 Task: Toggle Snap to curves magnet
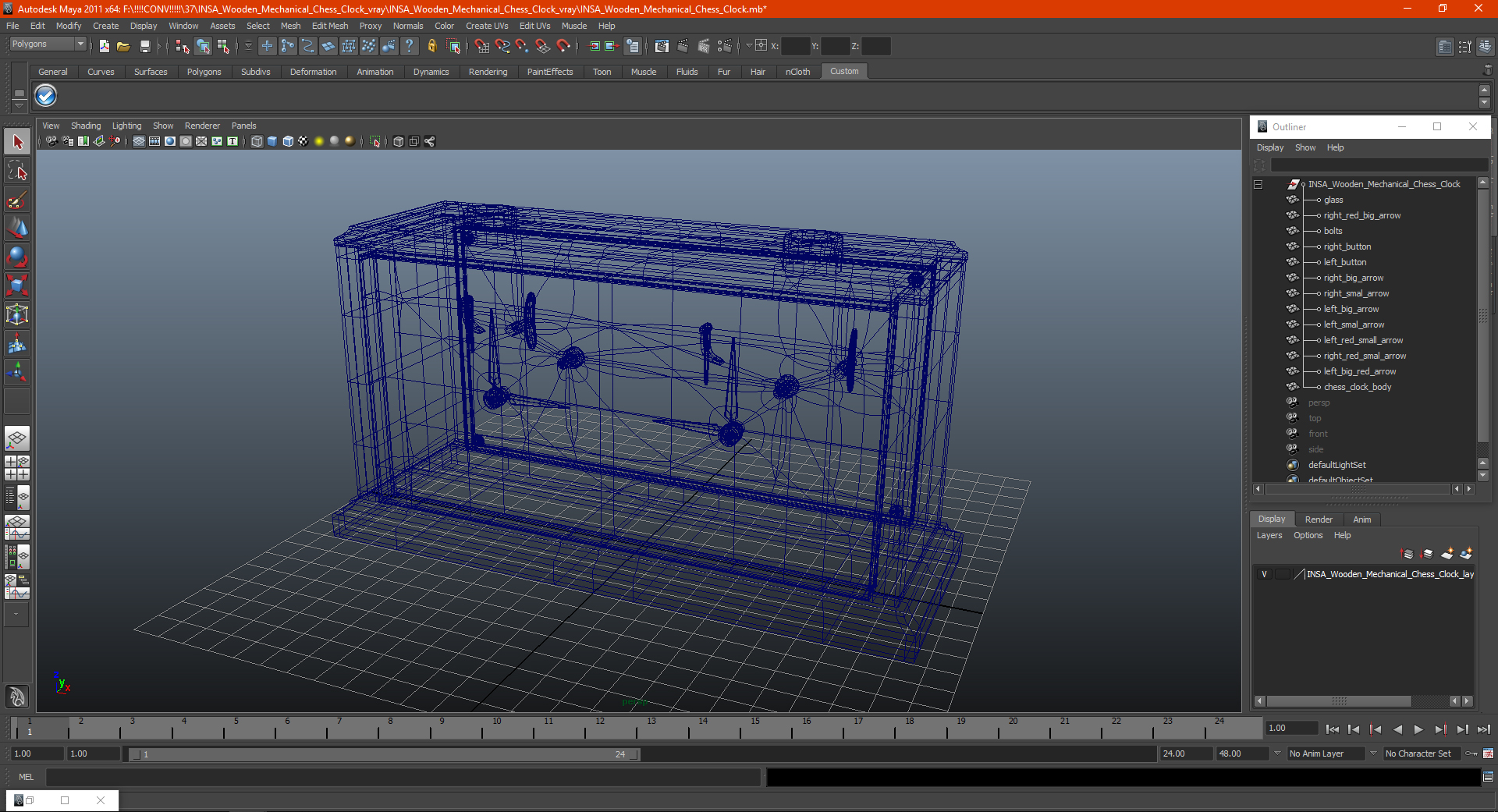pos(502,46)
